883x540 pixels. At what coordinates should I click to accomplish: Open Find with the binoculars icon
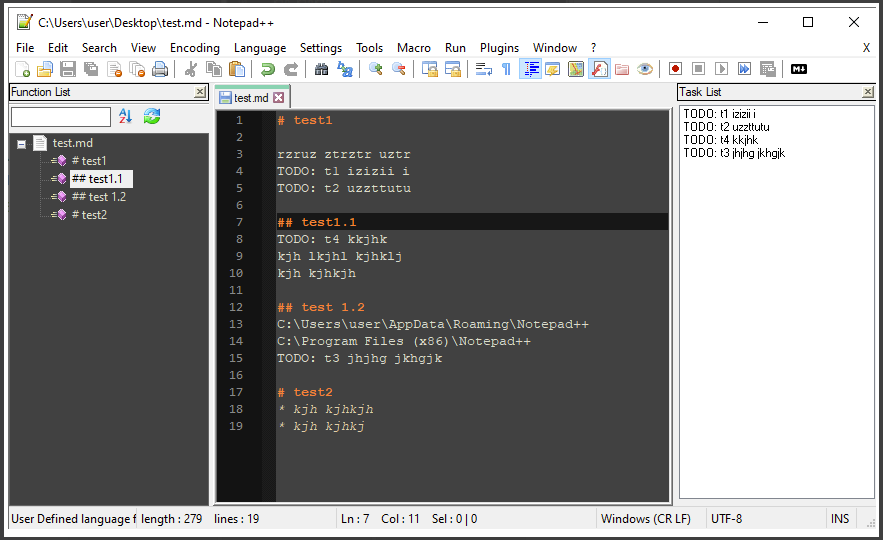point(322,69)
